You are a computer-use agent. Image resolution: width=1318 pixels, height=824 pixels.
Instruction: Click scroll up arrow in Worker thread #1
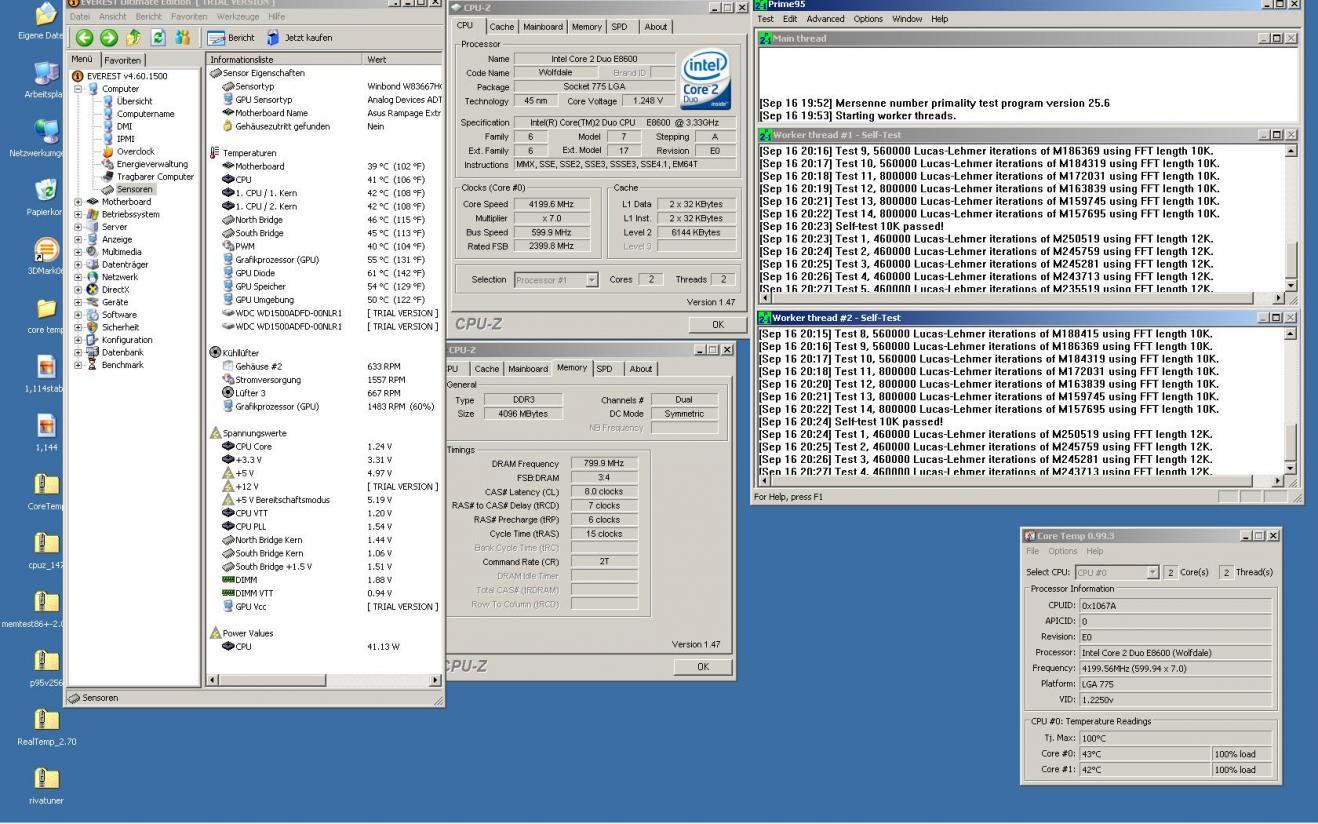[x=1290, y=150]
